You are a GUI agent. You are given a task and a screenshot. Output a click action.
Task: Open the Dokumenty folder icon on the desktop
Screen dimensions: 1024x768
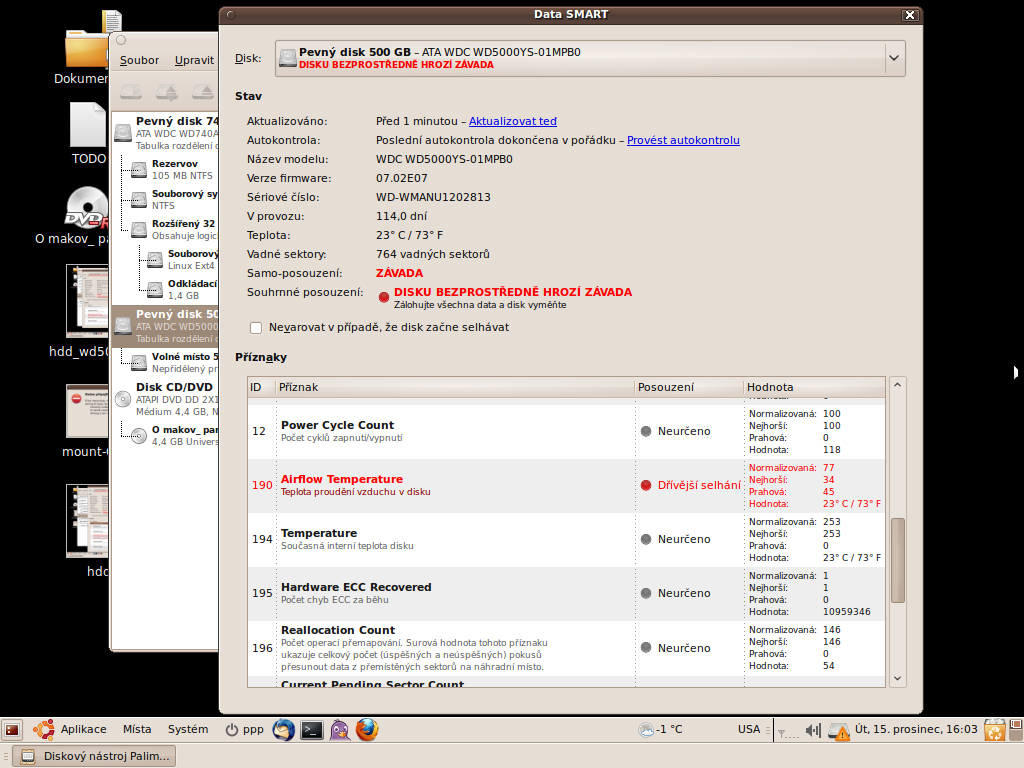pyautogui.click(x=86, y=48)
